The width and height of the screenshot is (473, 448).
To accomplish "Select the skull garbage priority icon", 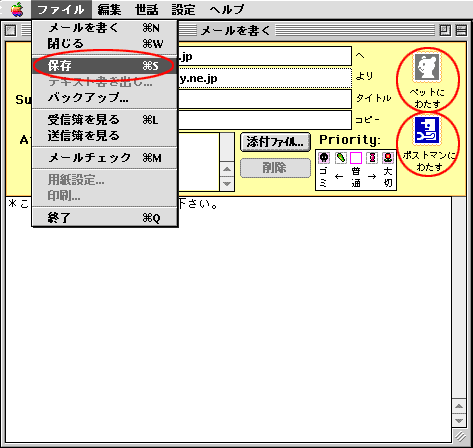I will [x=324, y=158].
